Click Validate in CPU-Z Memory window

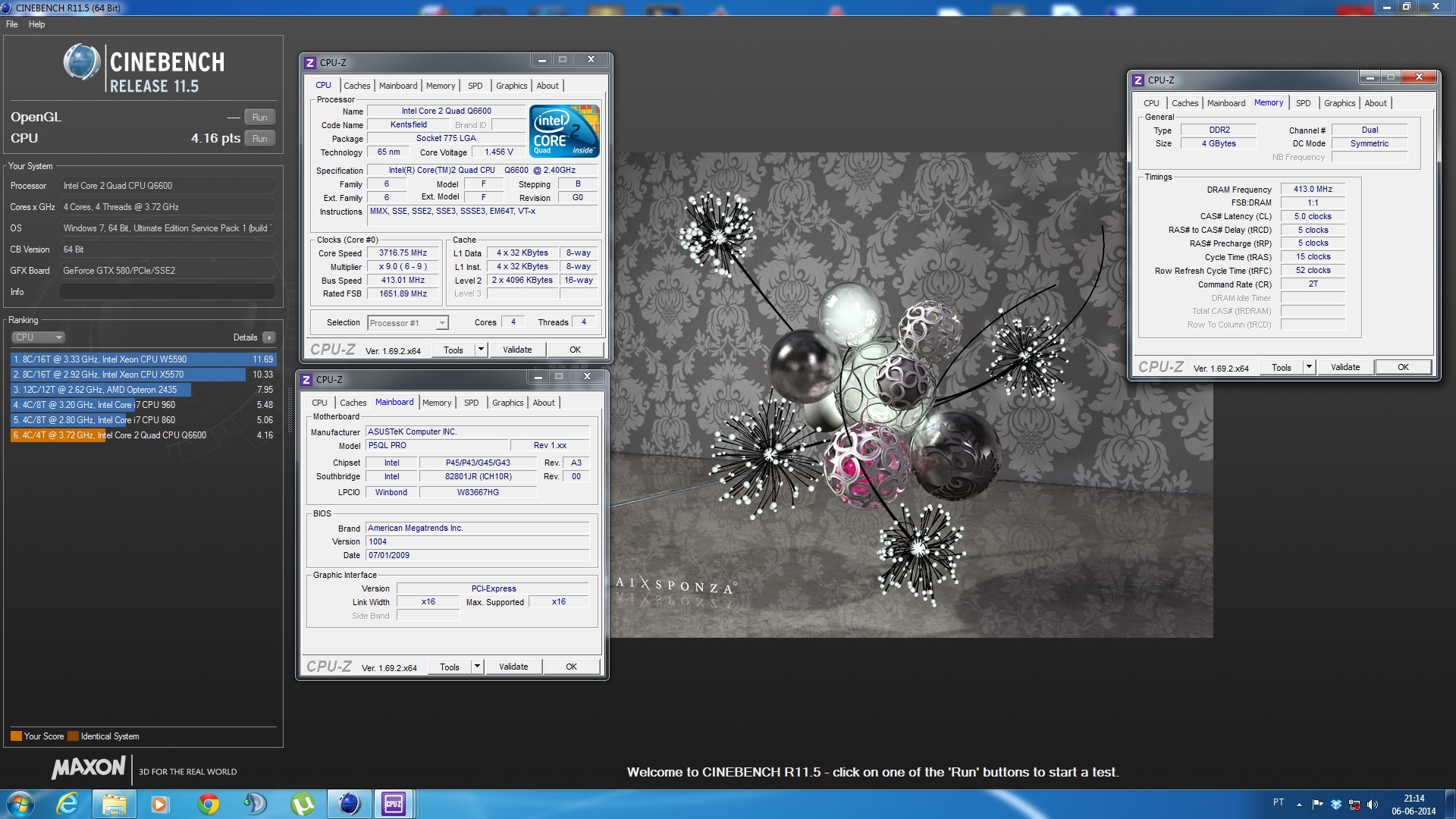click(x=1345, y=368)
